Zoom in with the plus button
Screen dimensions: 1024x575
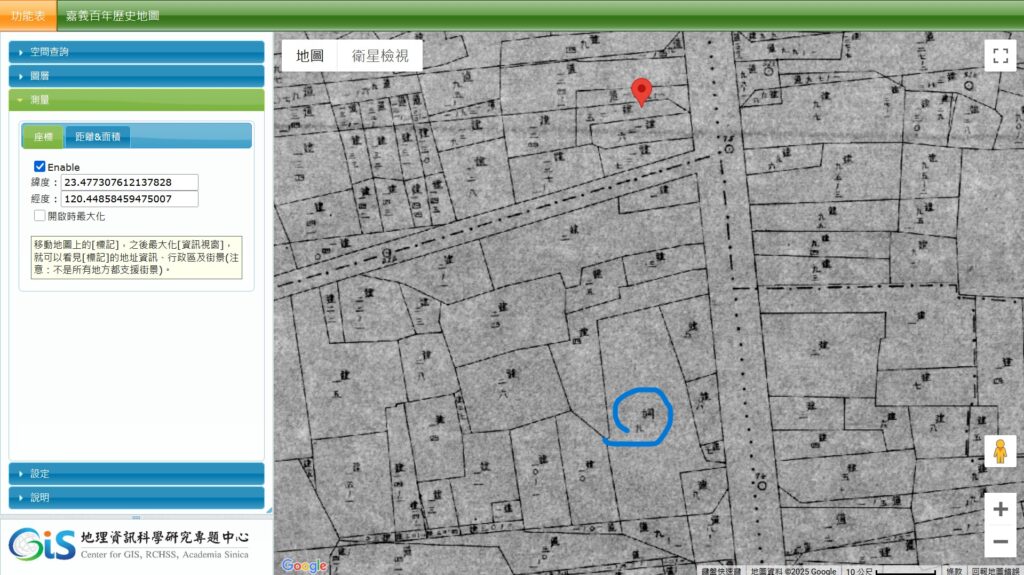999,509
